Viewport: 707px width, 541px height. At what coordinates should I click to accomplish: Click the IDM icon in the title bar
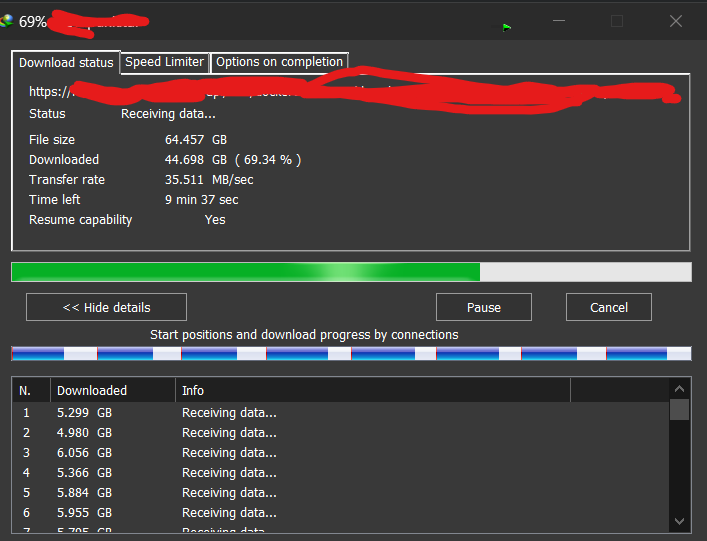pos(6,21)
